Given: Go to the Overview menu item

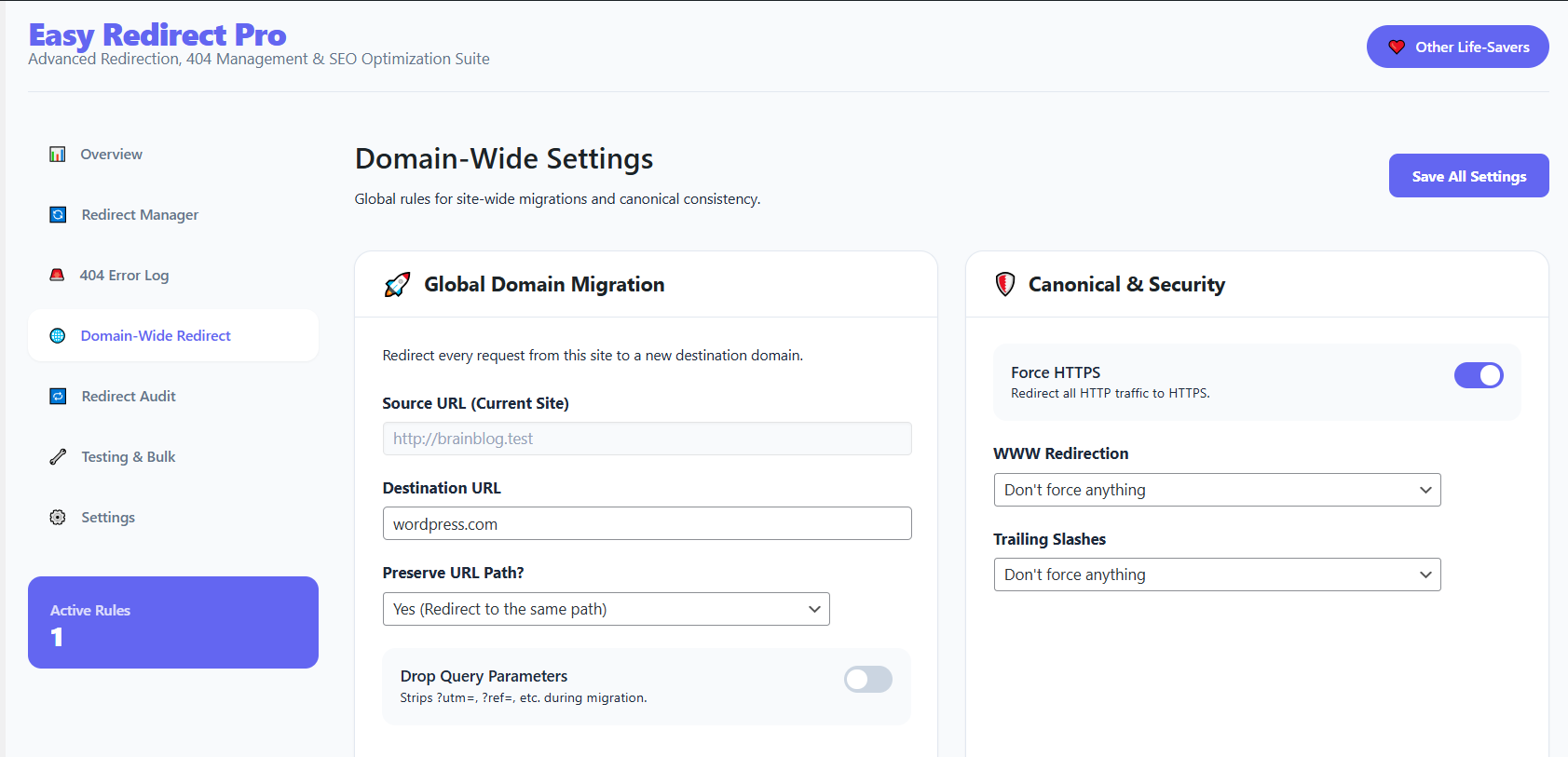Looking at the screenshot, I should coord(173,155).
